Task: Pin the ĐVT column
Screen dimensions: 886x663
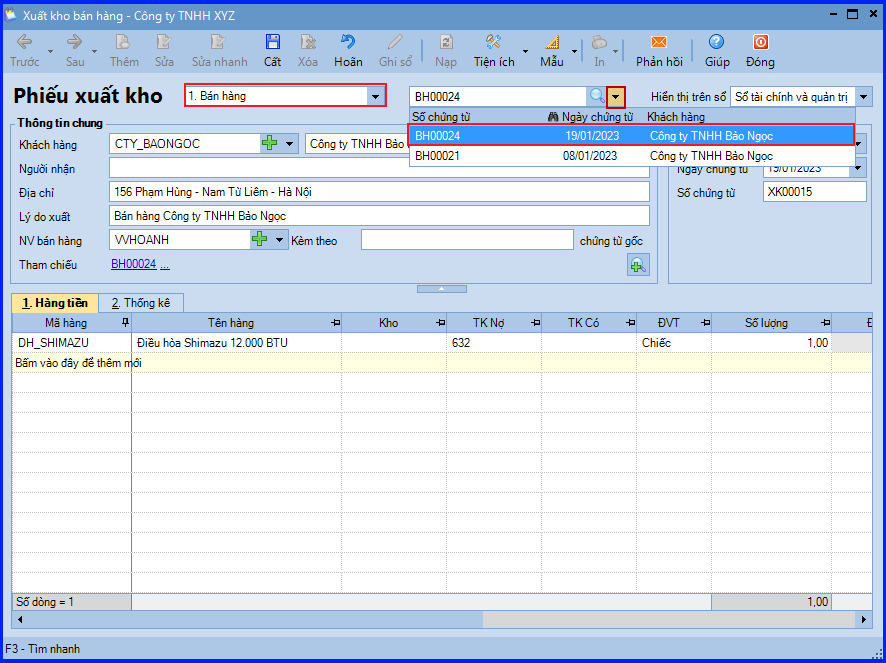Action: [706, 323]
